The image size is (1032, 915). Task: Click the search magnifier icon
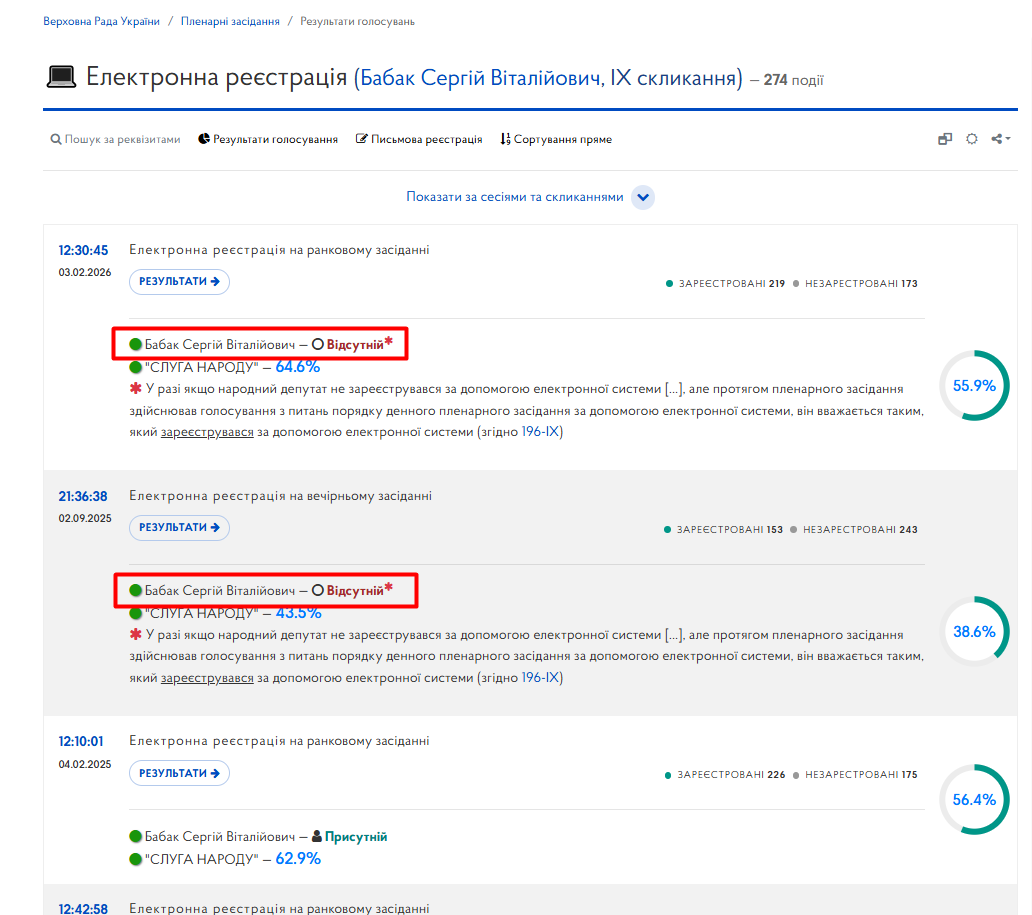56,140
